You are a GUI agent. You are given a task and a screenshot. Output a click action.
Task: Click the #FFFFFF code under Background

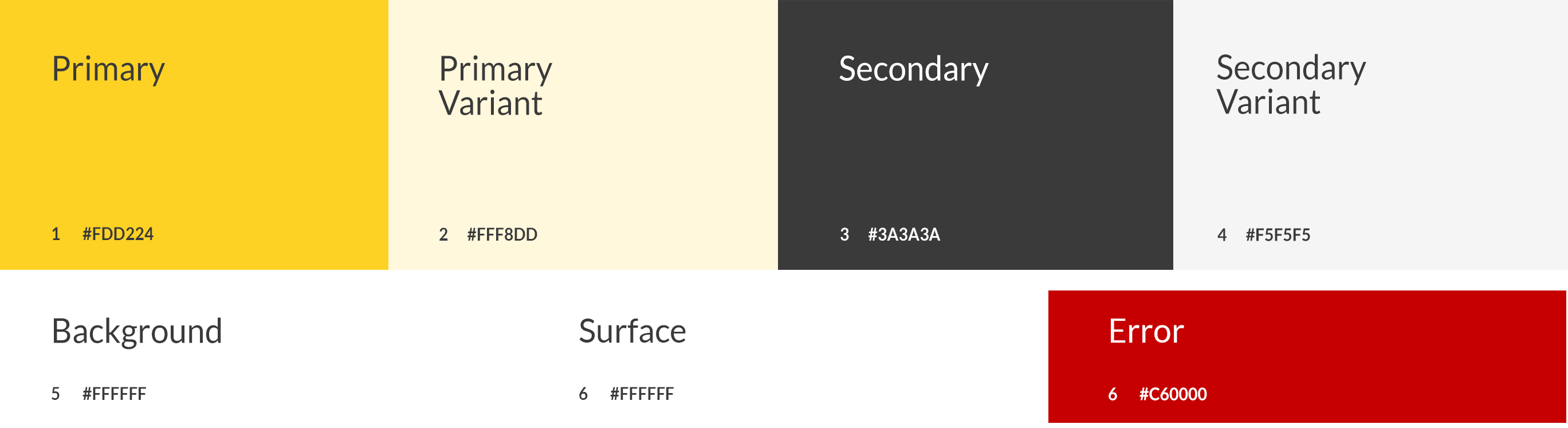click(x=115, y=394)
